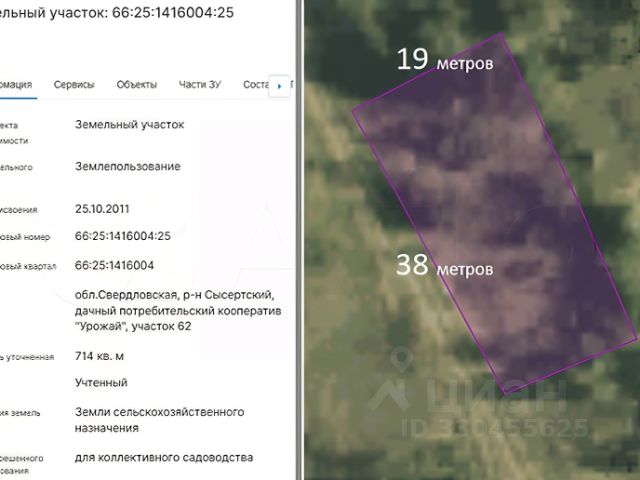Image resolution: width=640 pixels, height=480 pixels.
Task: Click the vertical divider between panel and map
Action: [300, 240]
